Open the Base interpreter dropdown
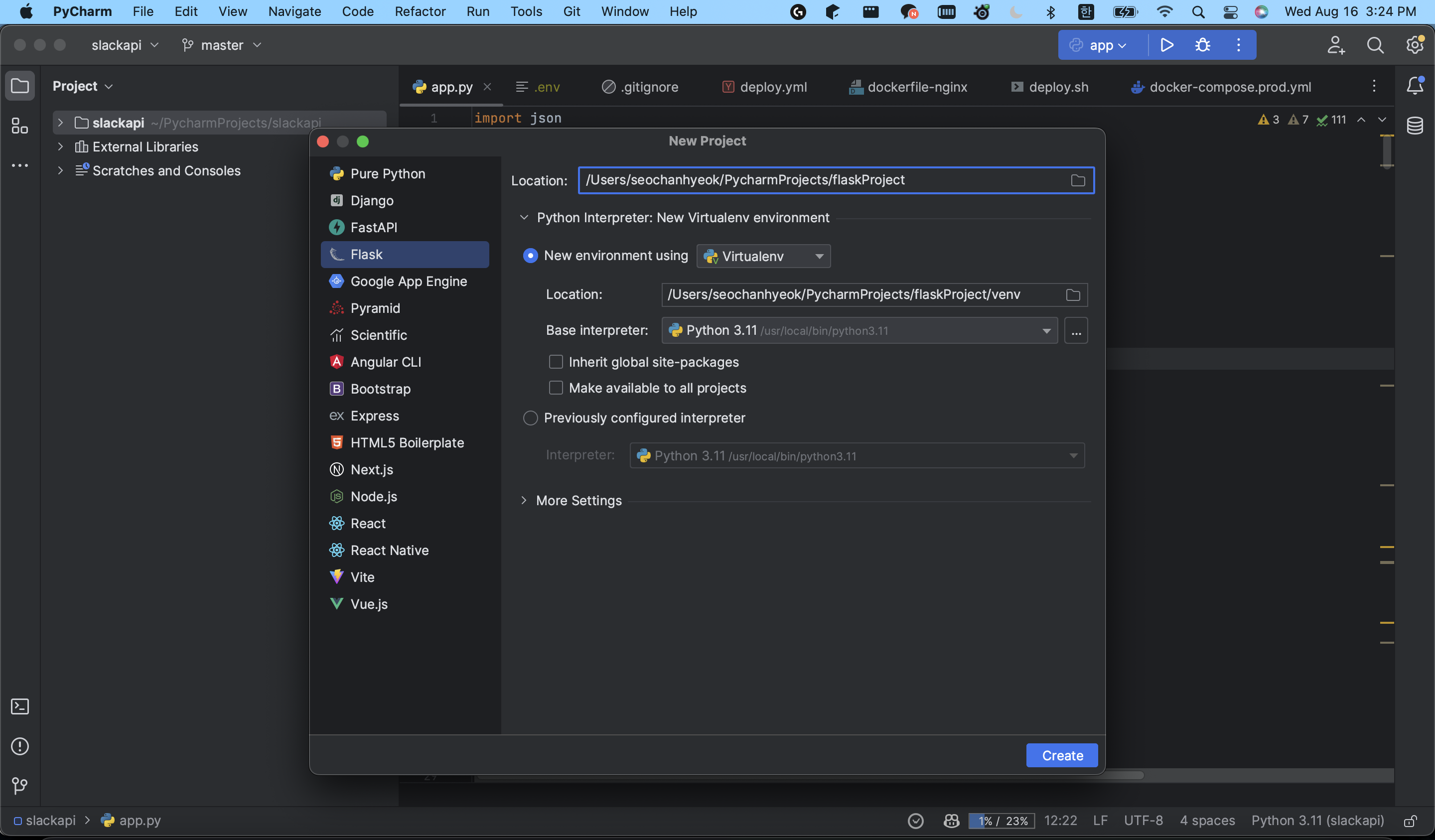Image resolution: width=1435 pixels, height=840 pixels. 859,330
